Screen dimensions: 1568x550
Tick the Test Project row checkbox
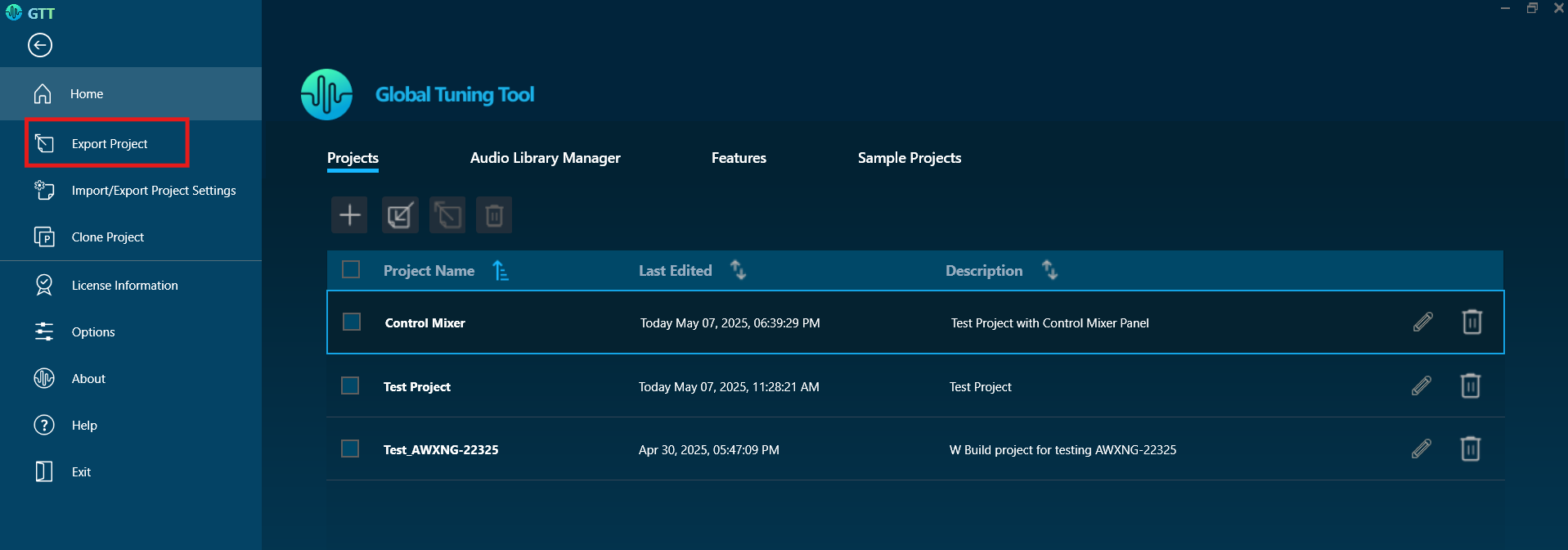click(350, 385)
